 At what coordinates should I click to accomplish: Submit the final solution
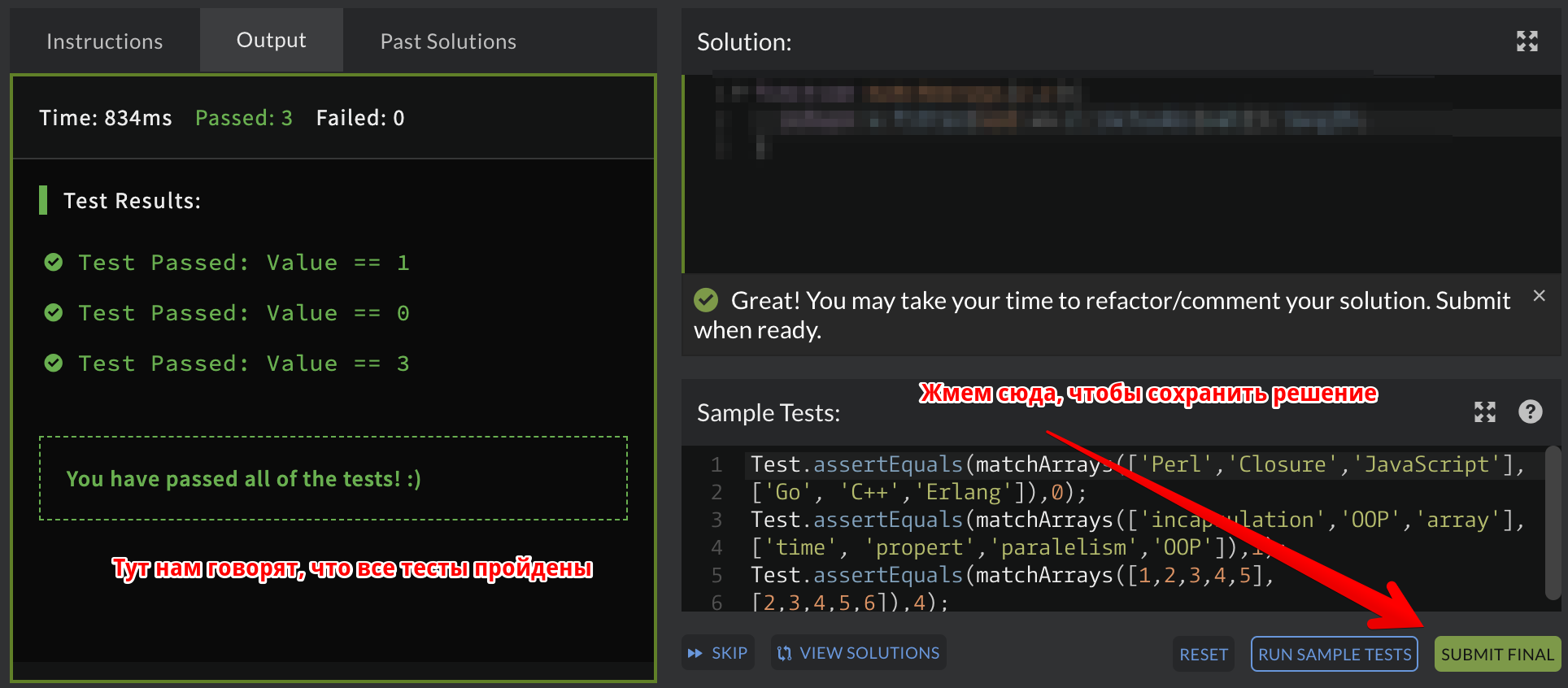pyautogui.click(x=1497, y=654)
